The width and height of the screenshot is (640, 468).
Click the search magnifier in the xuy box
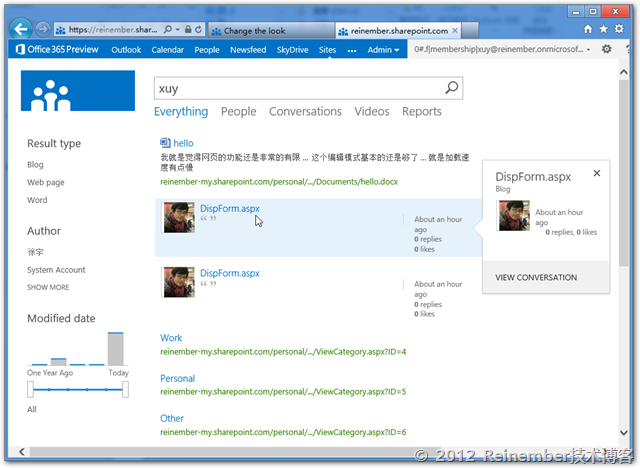(x=451, y=88)
